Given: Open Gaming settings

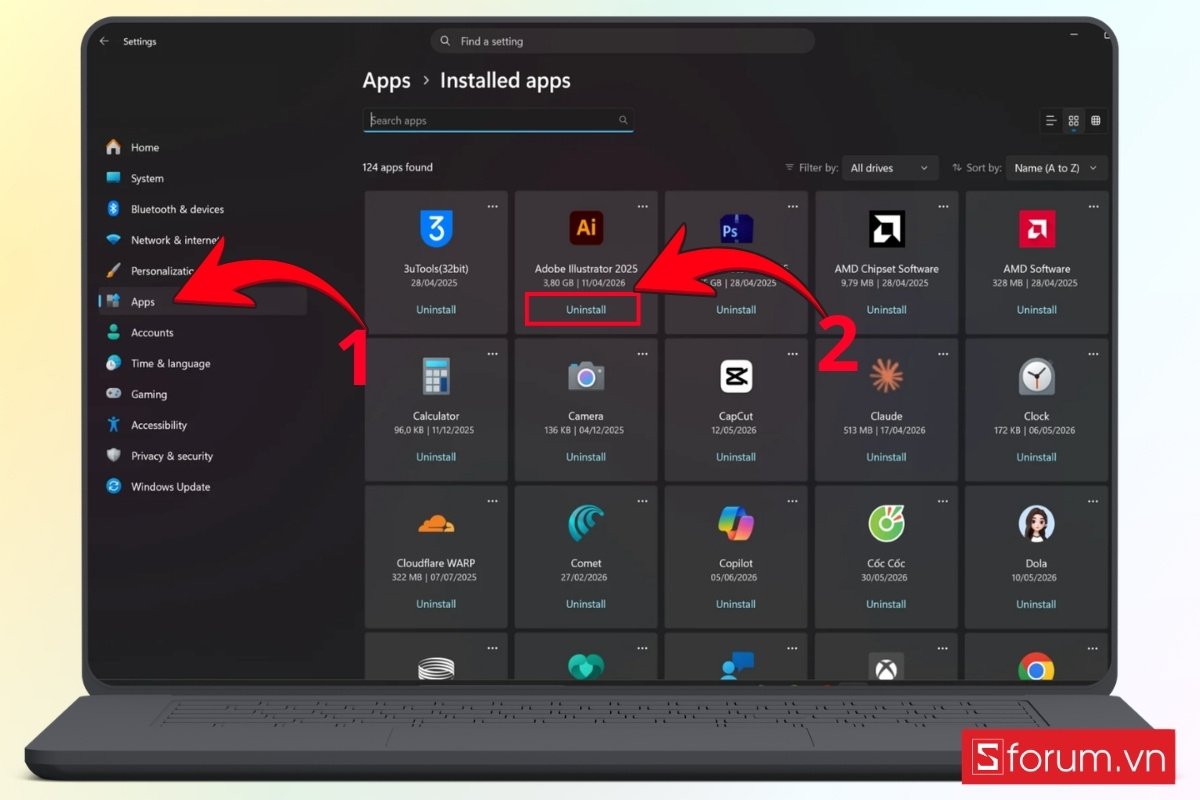Looking at the screenshot, I should point(149,395).
